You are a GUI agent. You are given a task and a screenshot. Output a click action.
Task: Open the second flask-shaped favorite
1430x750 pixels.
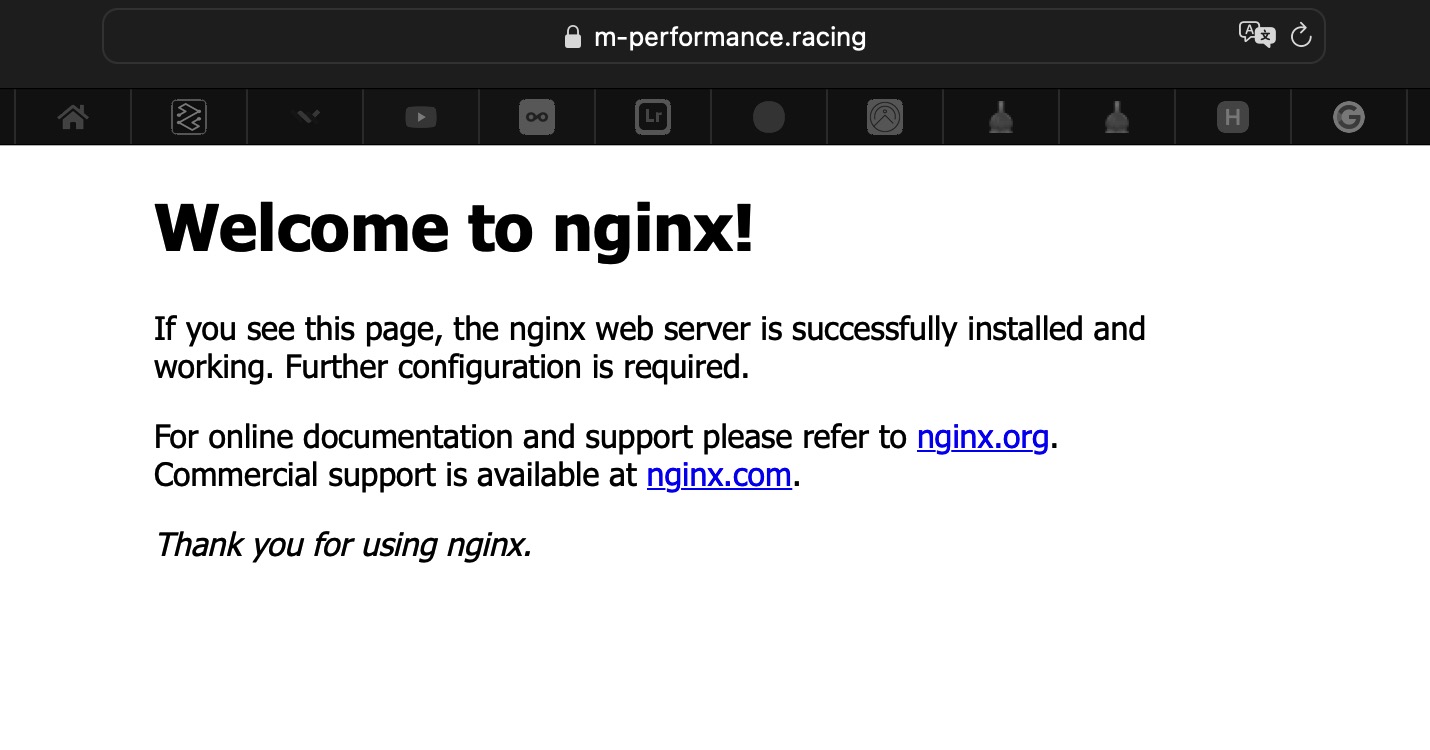(1117, 117)
